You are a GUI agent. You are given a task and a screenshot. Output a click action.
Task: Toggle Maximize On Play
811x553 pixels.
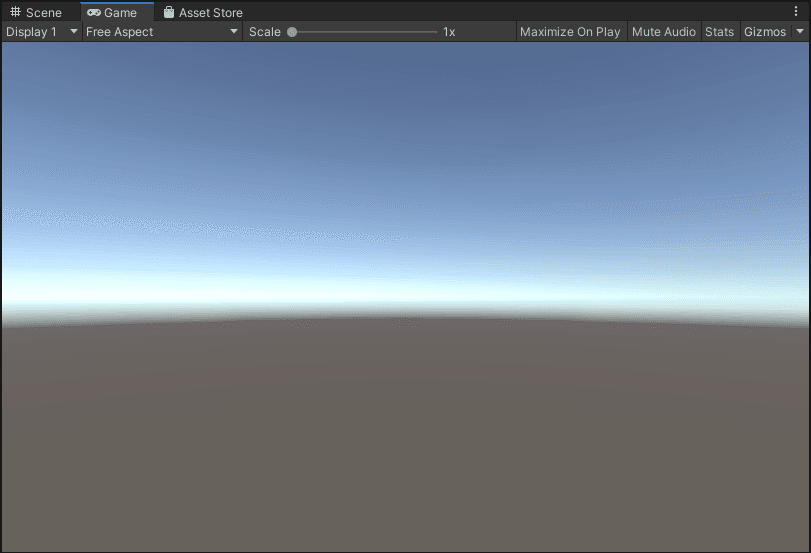570,32
